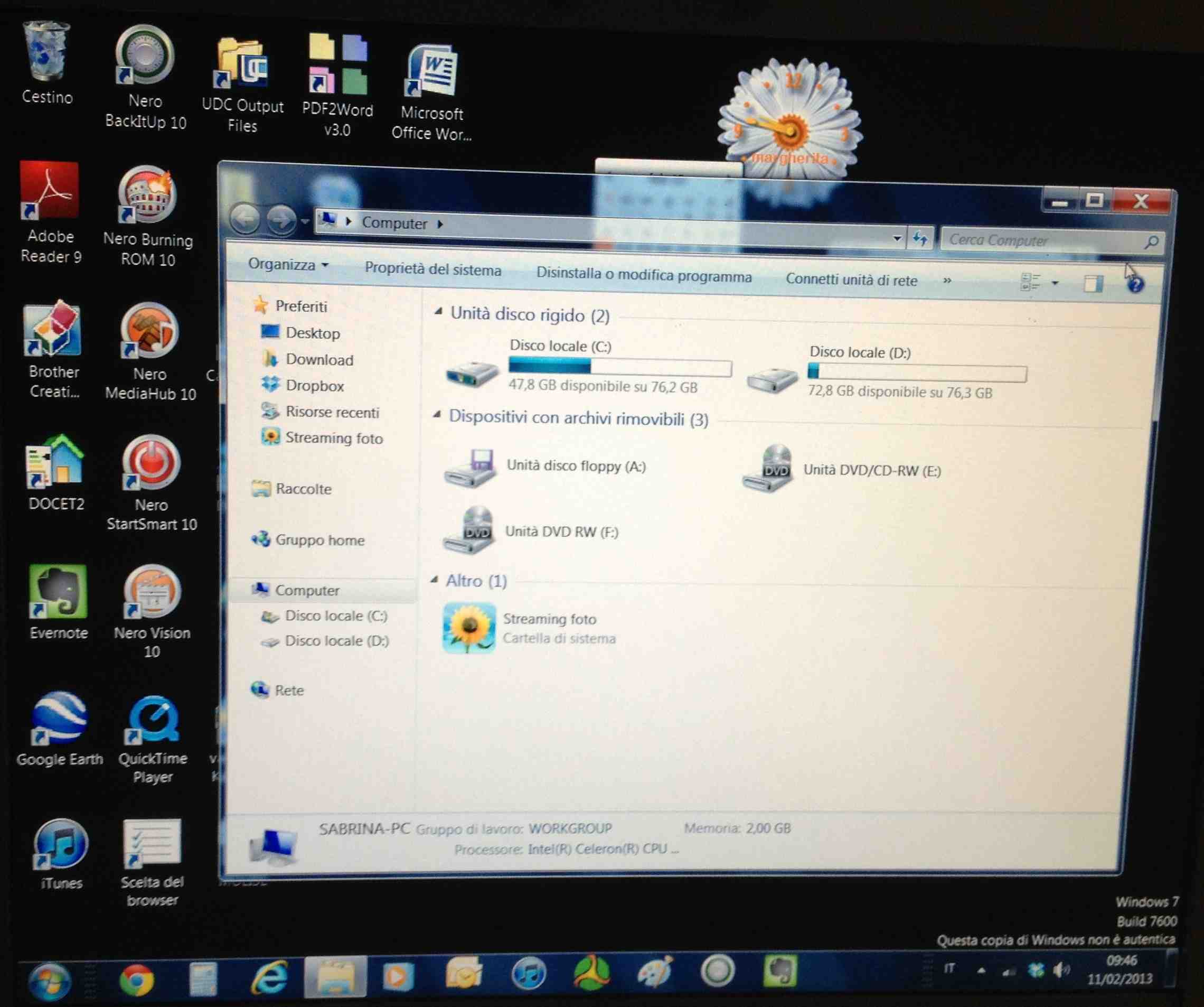Select Unità DVD/CD-RW (E:) drive icon
1204x1007 pixels.
[x=768, y=469]
